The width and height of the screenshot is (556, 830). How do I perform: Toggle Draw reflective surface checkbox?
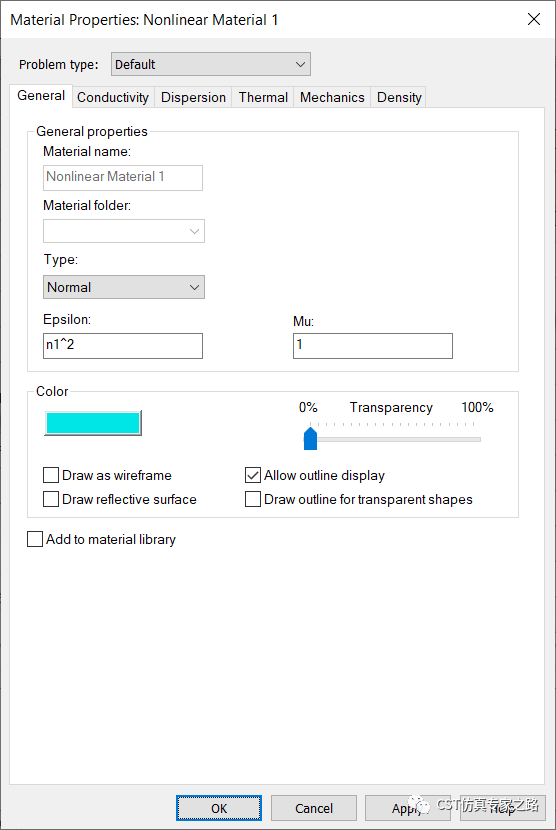click(51, 499)
